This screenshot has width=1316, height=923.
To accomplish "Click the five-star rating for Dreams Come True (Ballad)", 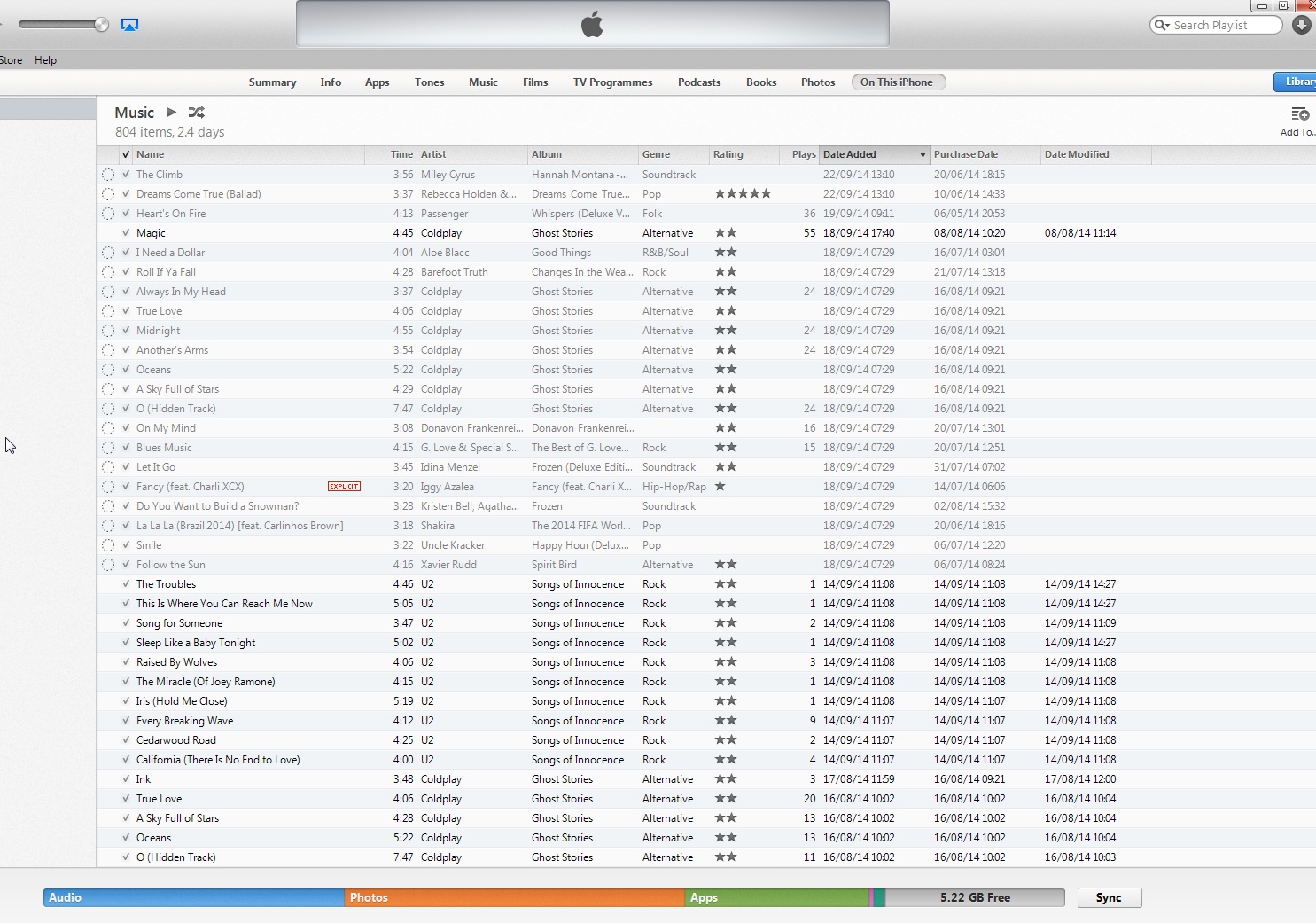I will tap(743, 193).
